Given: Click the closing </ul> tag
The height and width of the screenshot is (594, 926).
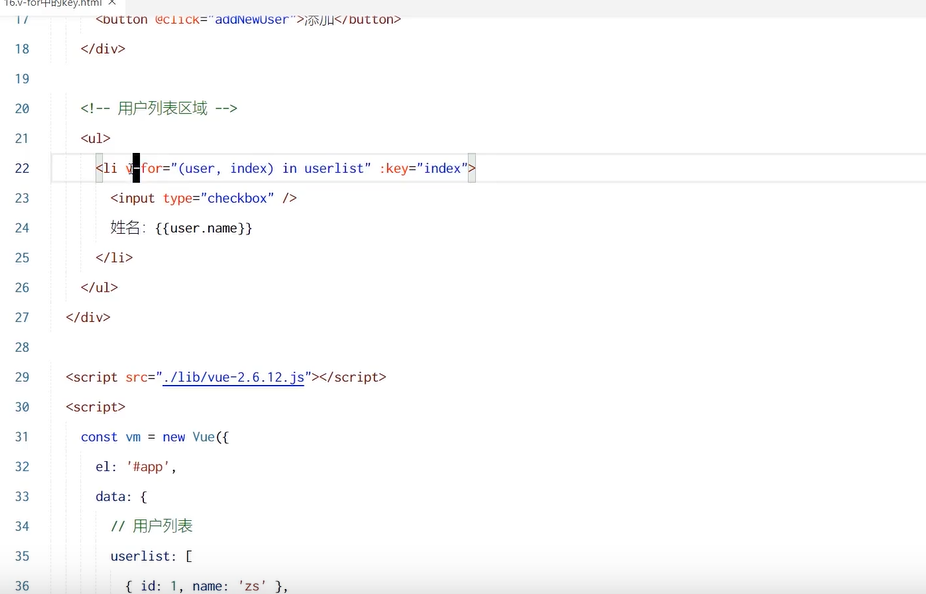Looking at the screenshot, I should [99, 288].
